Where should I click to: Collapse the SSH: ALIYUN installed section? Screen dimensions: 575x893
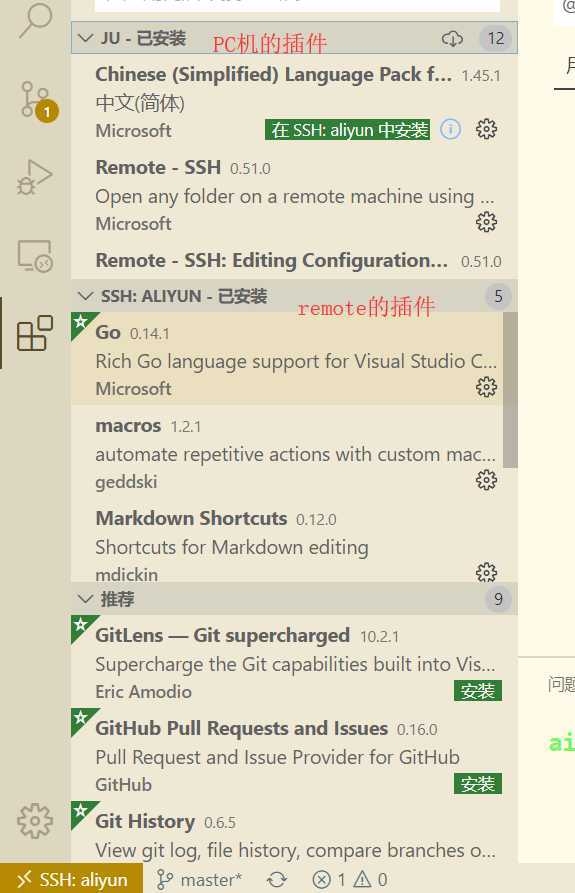85,296
